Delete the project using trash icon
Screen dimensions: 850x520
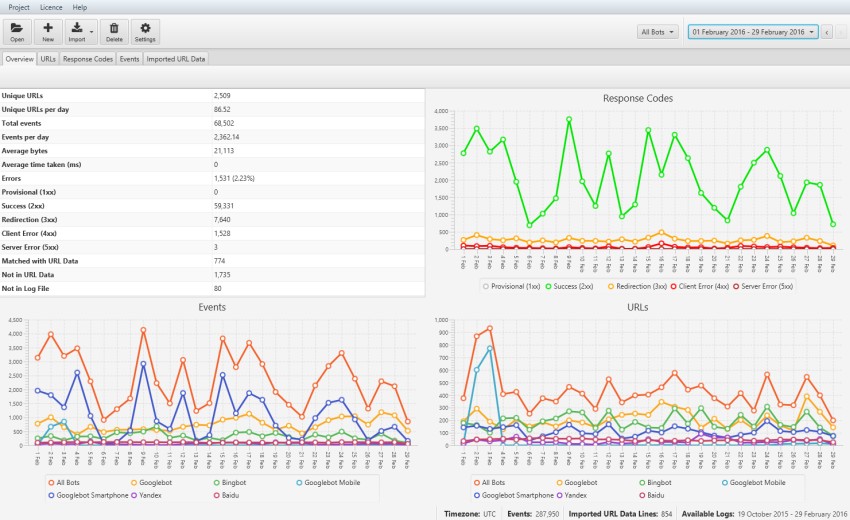pos(114,31)
